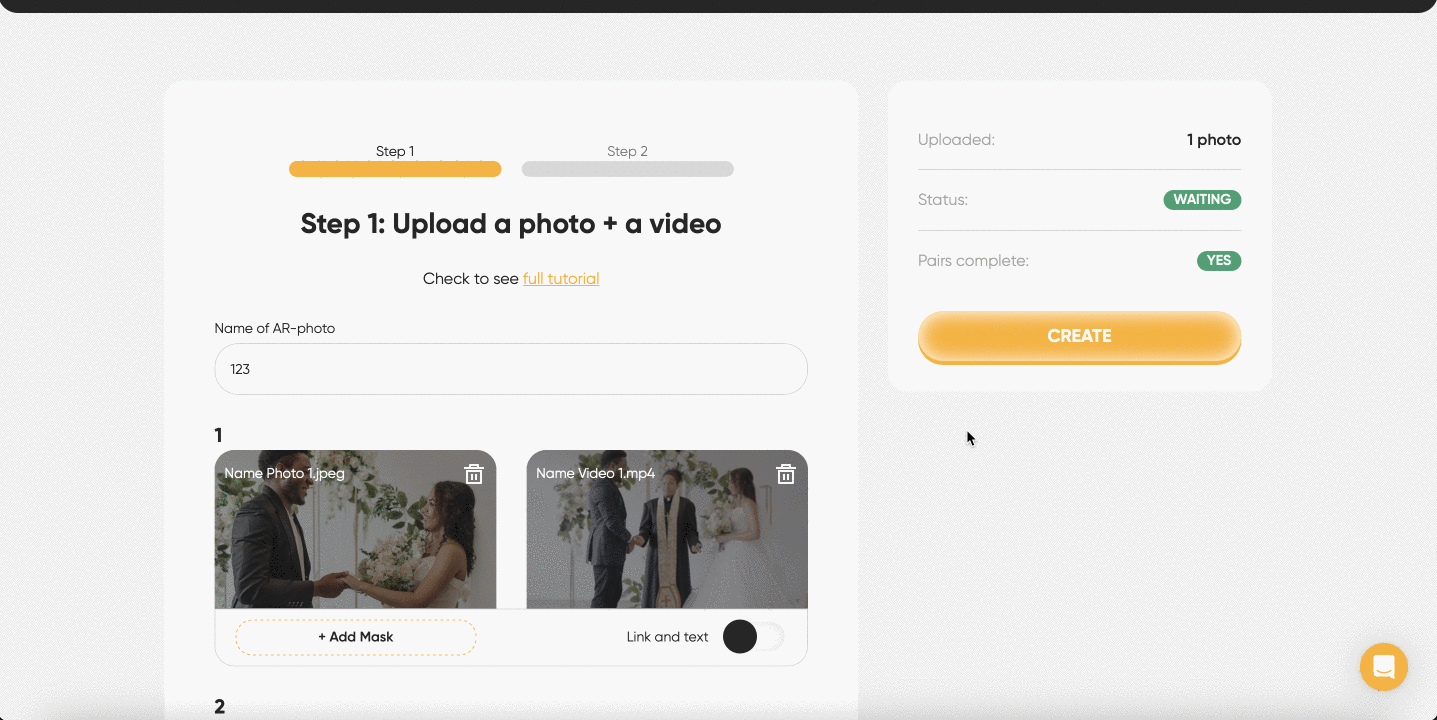Switch to Step 2 progress tab

click(627, 161)
